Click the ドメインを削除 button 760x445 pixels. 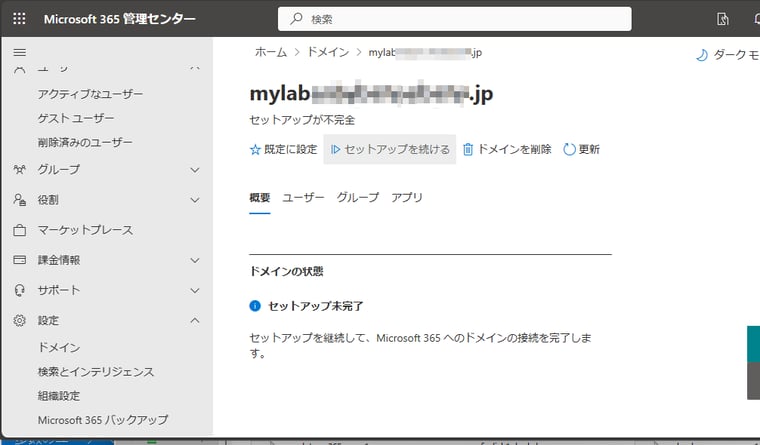[507, 149]
